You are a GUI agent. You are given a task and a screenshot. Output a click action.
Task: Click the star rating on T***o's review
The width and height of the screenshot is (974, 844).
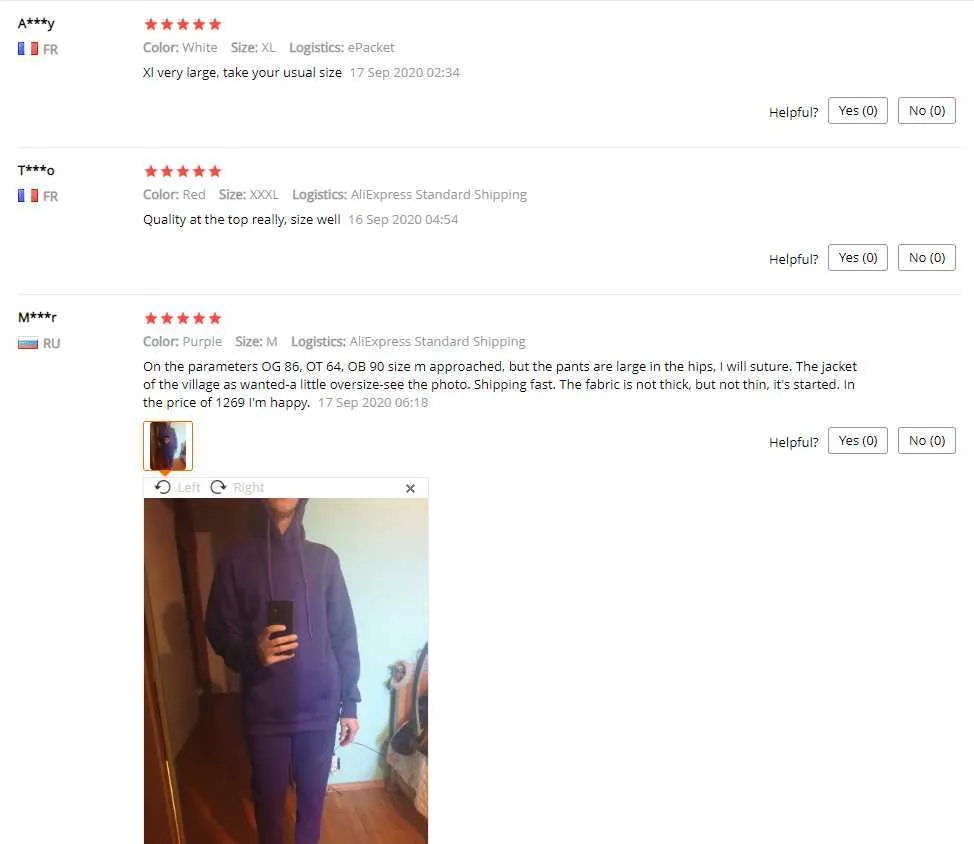click(x=183, y=171)
